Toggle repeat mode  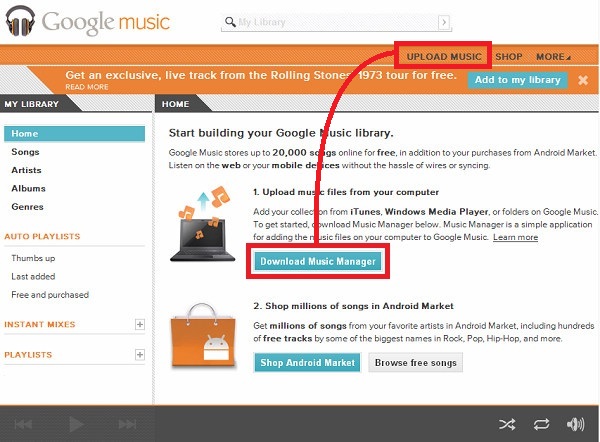(541, 424)
